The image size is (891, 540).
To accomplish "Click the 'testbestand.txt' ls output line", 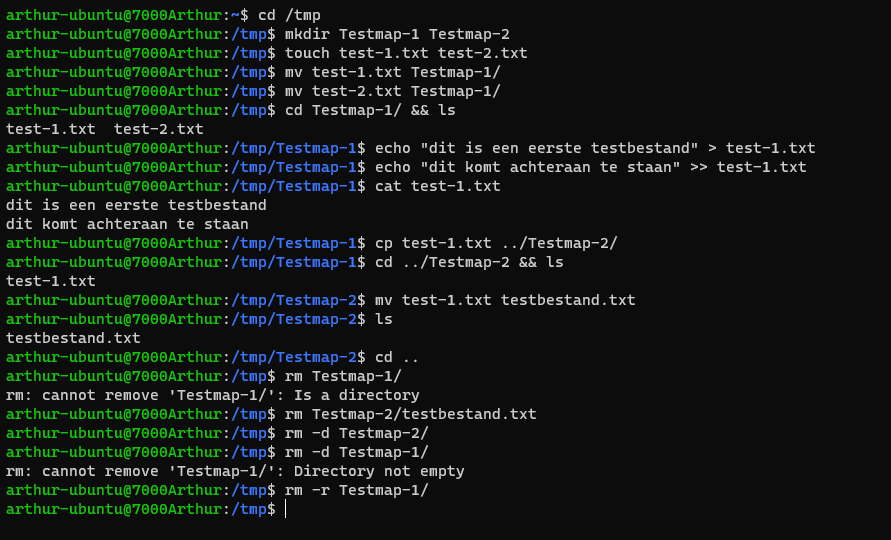I will [73, 338].
